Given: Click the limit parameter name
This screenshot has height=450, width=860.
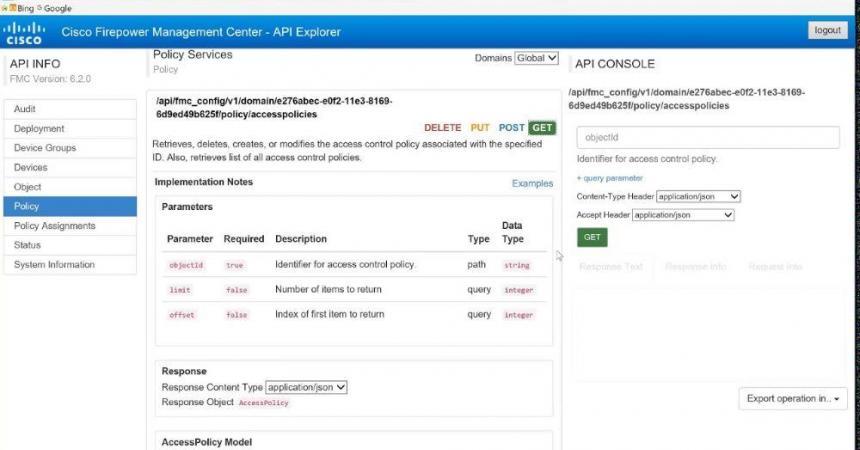Looking at the screenshot, I should [180, 290].
